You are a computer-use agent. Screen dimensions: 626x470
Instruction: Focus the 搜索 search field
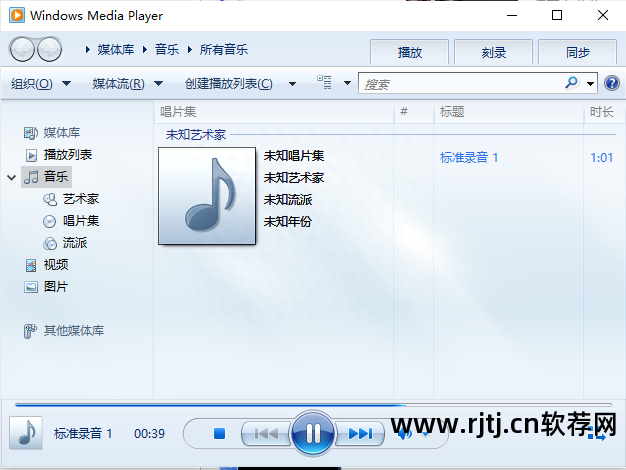coord(461,83)
